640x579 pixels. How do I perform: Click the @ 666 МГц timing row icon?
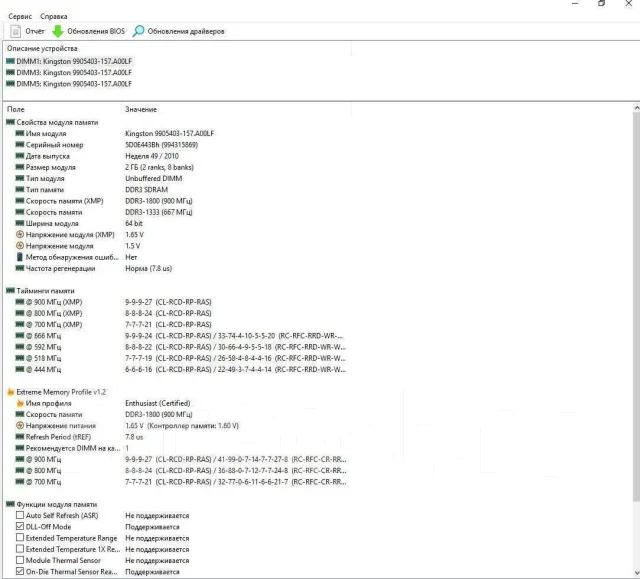point(20,335)
